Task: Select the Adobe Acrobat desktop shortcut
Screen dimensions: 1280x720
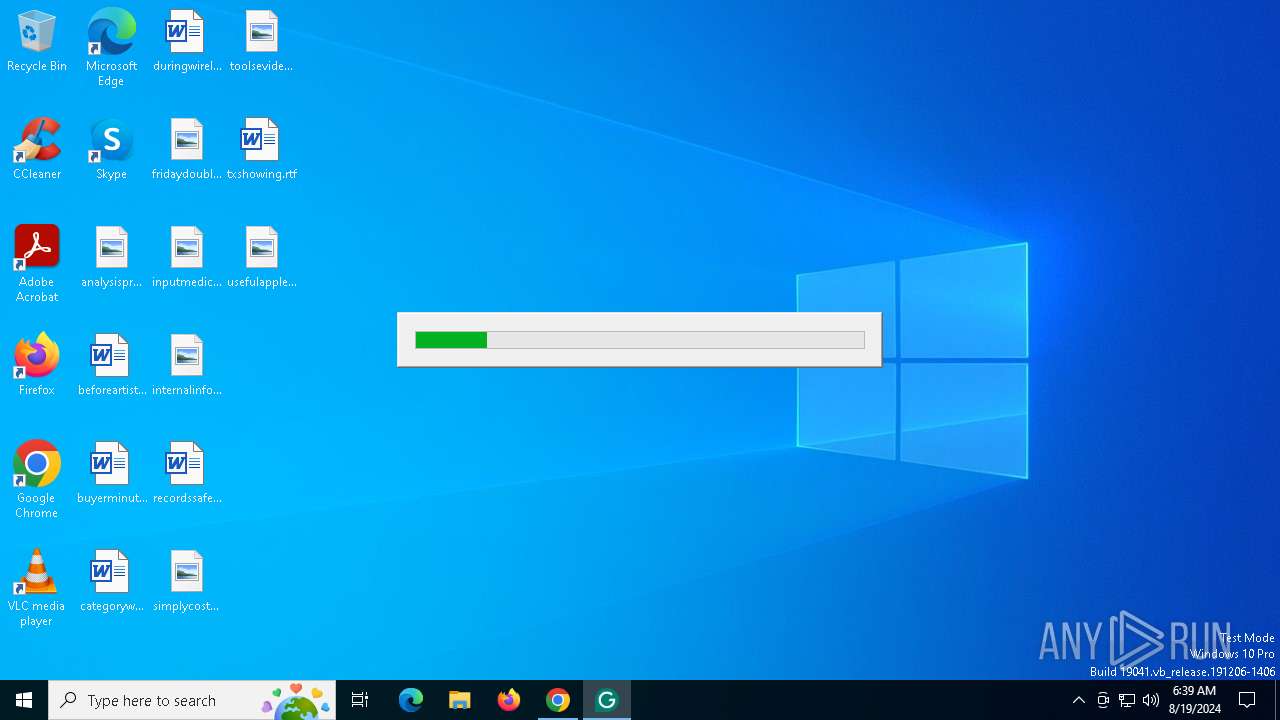Action: [37, 264]
